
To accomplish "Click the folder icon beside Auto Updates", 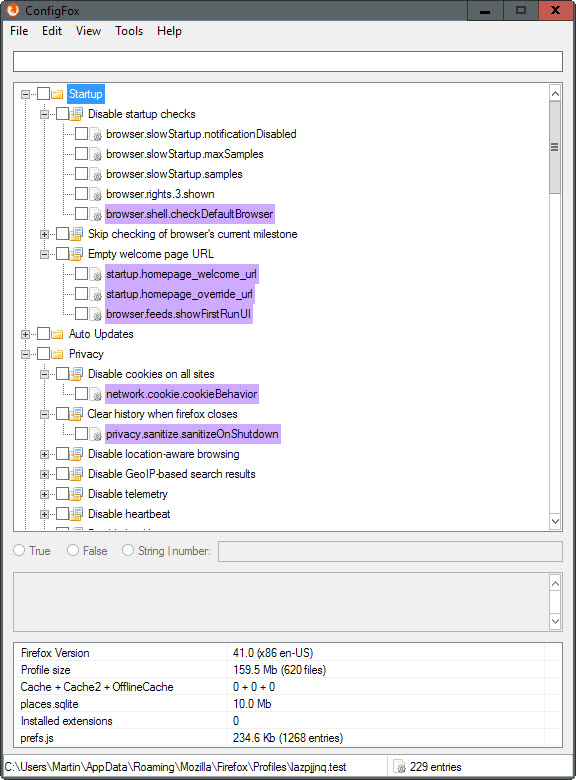I will tap(57, 334).
